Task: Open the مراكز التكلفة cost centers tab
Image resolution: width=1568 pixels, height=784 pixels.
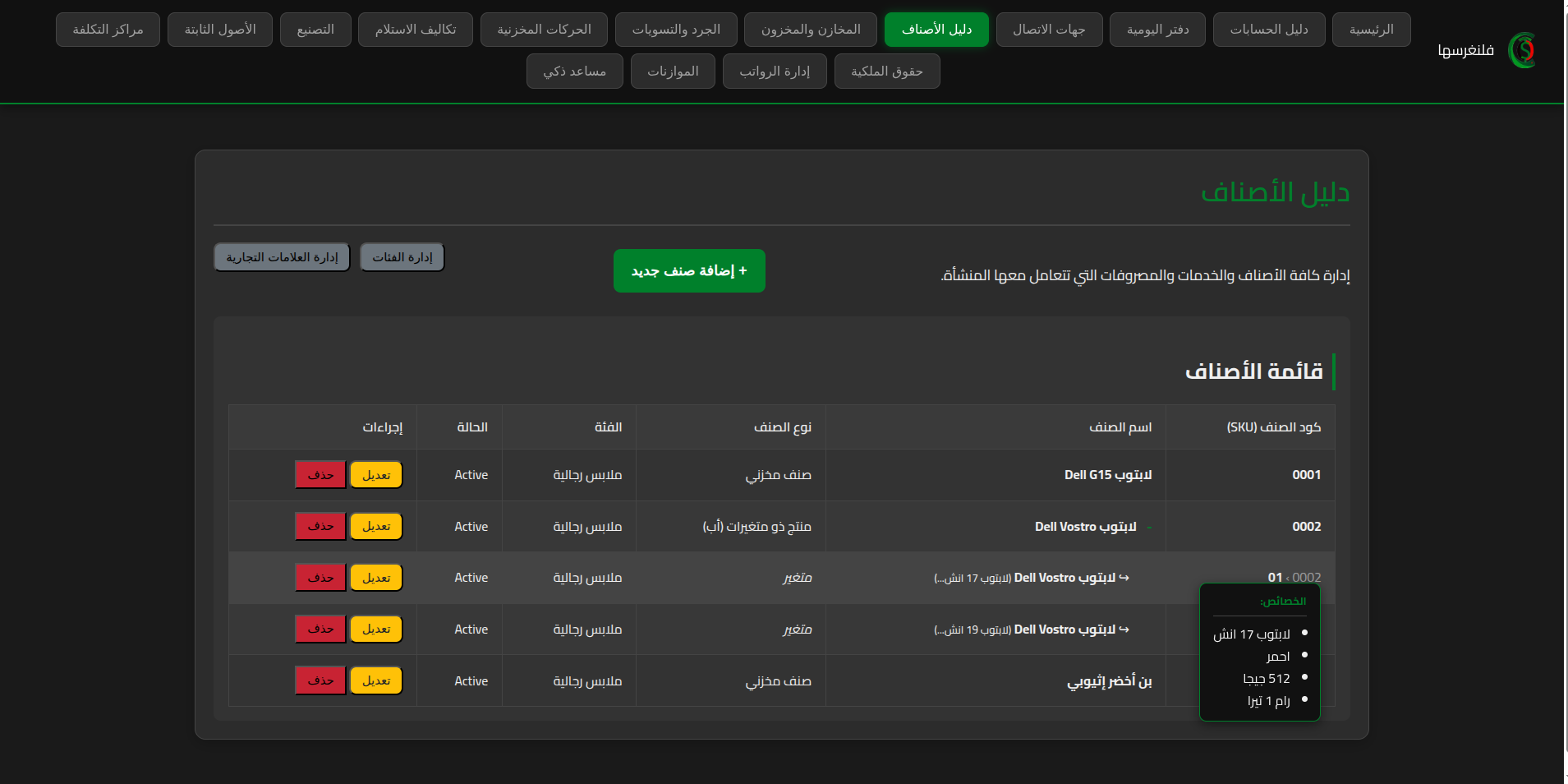Action: [108, 30]
